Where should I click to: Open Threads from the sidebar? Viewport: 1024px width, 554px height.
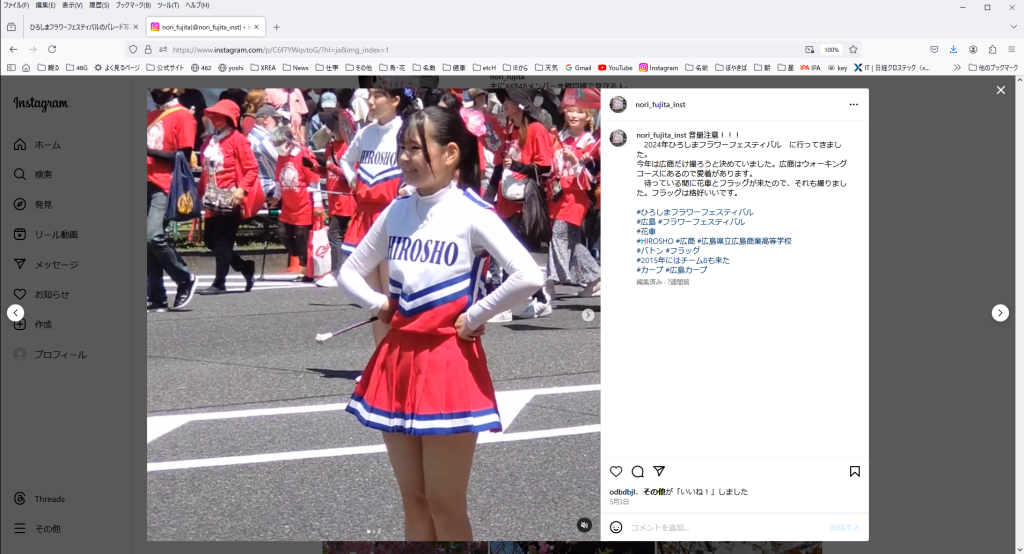[x=39, y=499]
